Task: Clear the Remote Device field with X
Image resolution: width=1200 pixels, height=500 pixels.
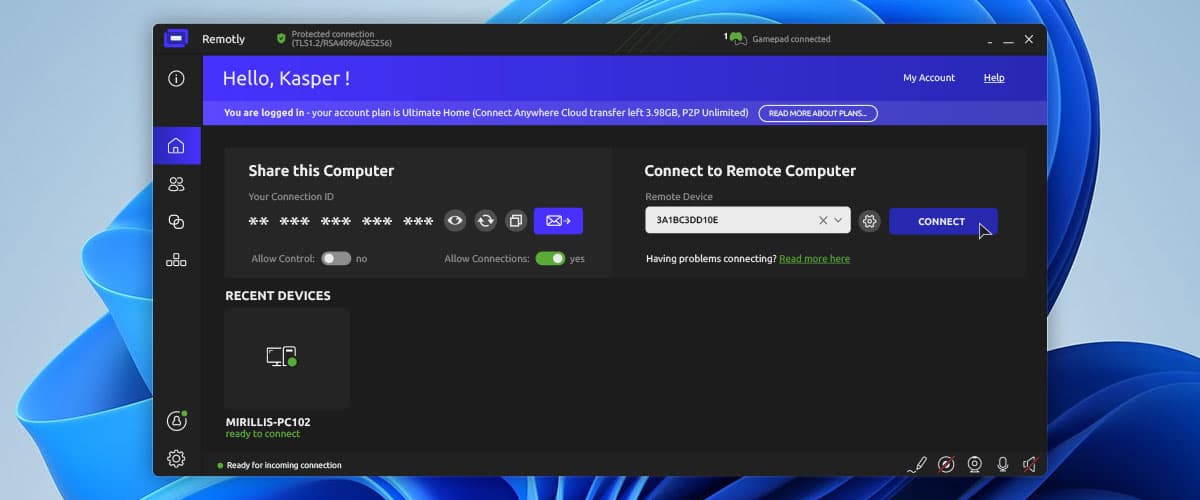Action: click(x=823, y=221)
